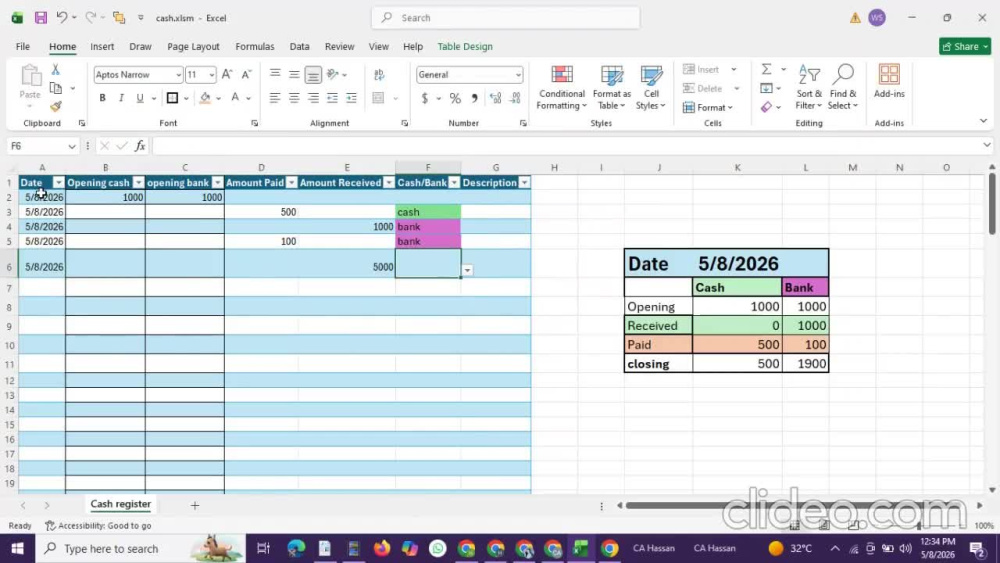Align text right
1000x563 pixels.
click(x=313, y=98)
